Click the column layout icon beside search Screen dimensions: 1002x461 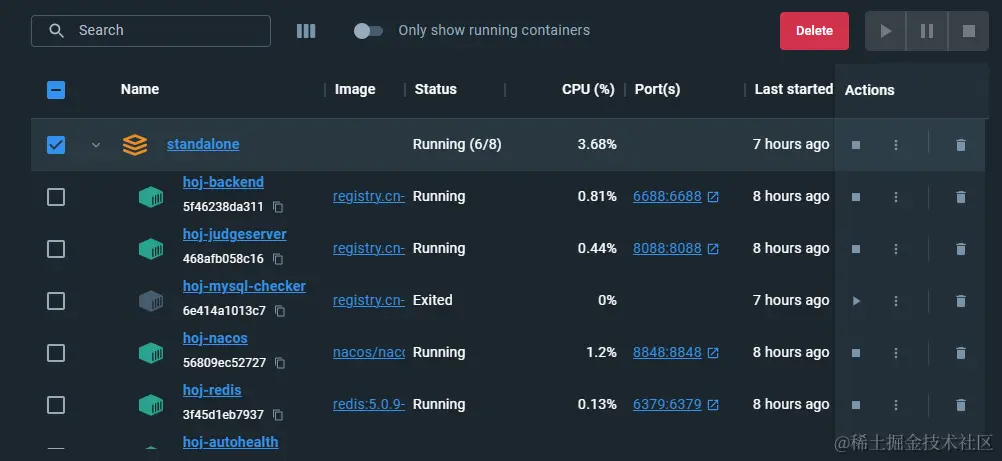(x=306, y=31)
